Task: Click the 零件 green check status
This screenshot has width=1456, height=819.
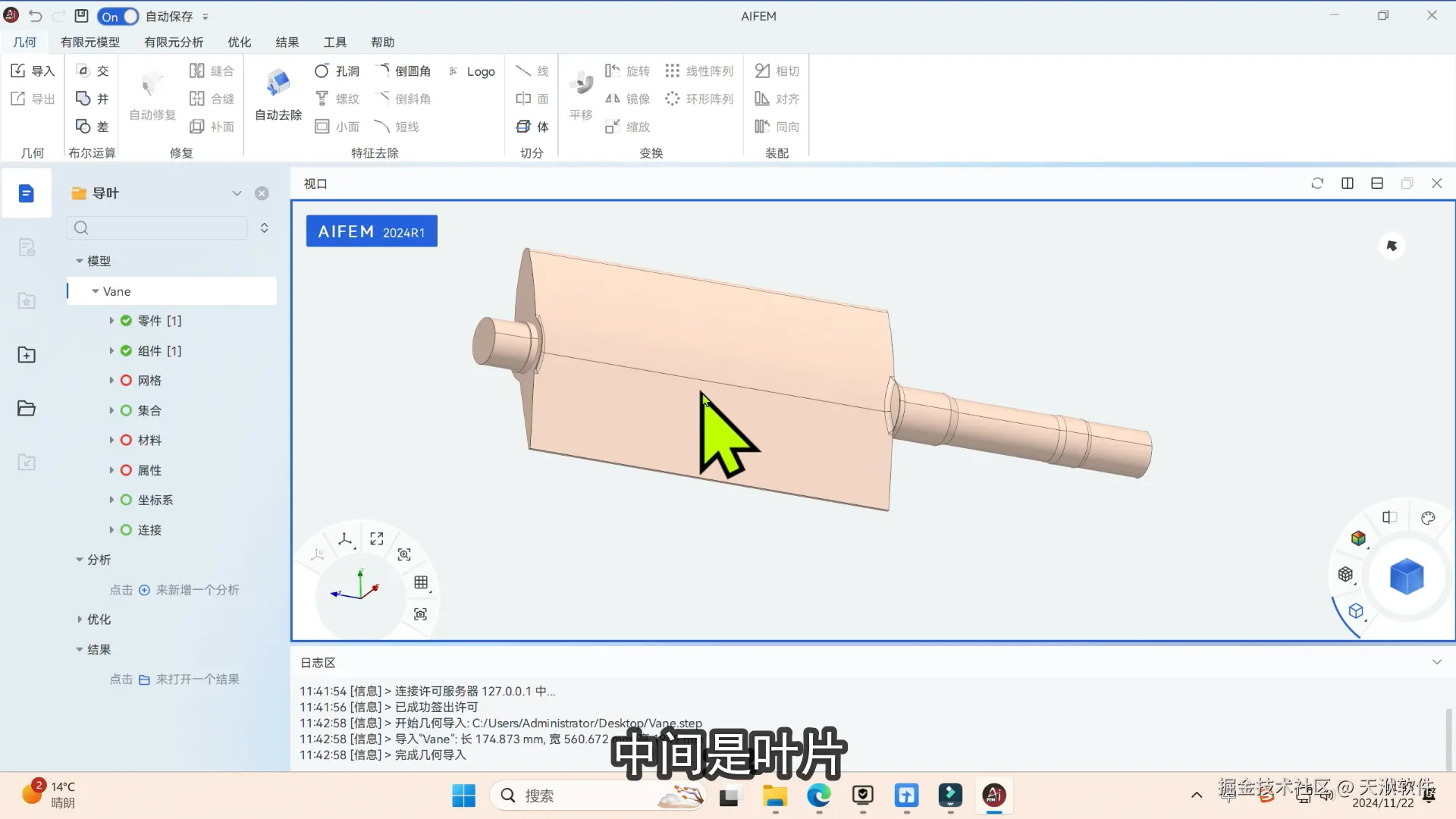Action: [126, 321]
